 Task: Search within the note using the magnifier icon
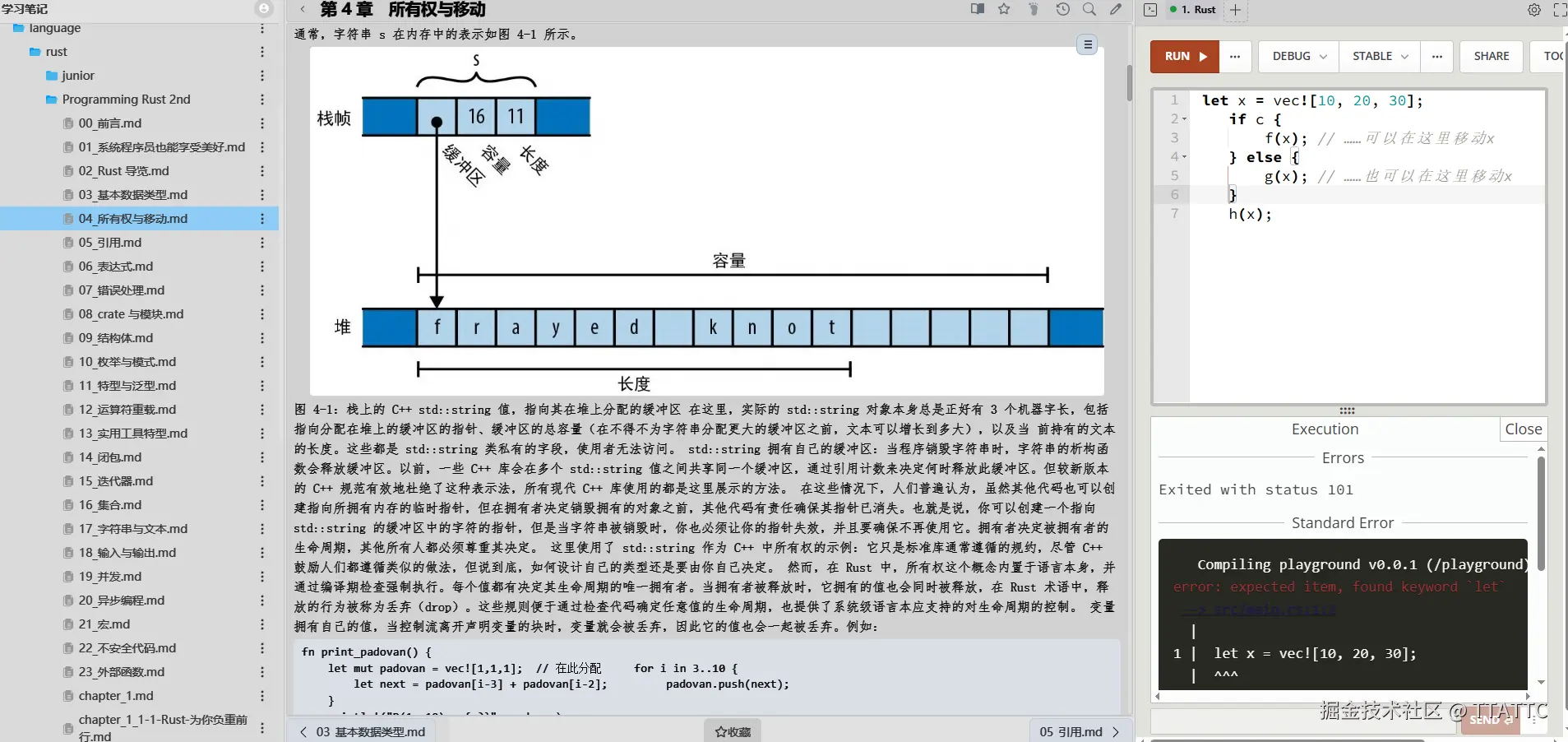(1089, 9)
